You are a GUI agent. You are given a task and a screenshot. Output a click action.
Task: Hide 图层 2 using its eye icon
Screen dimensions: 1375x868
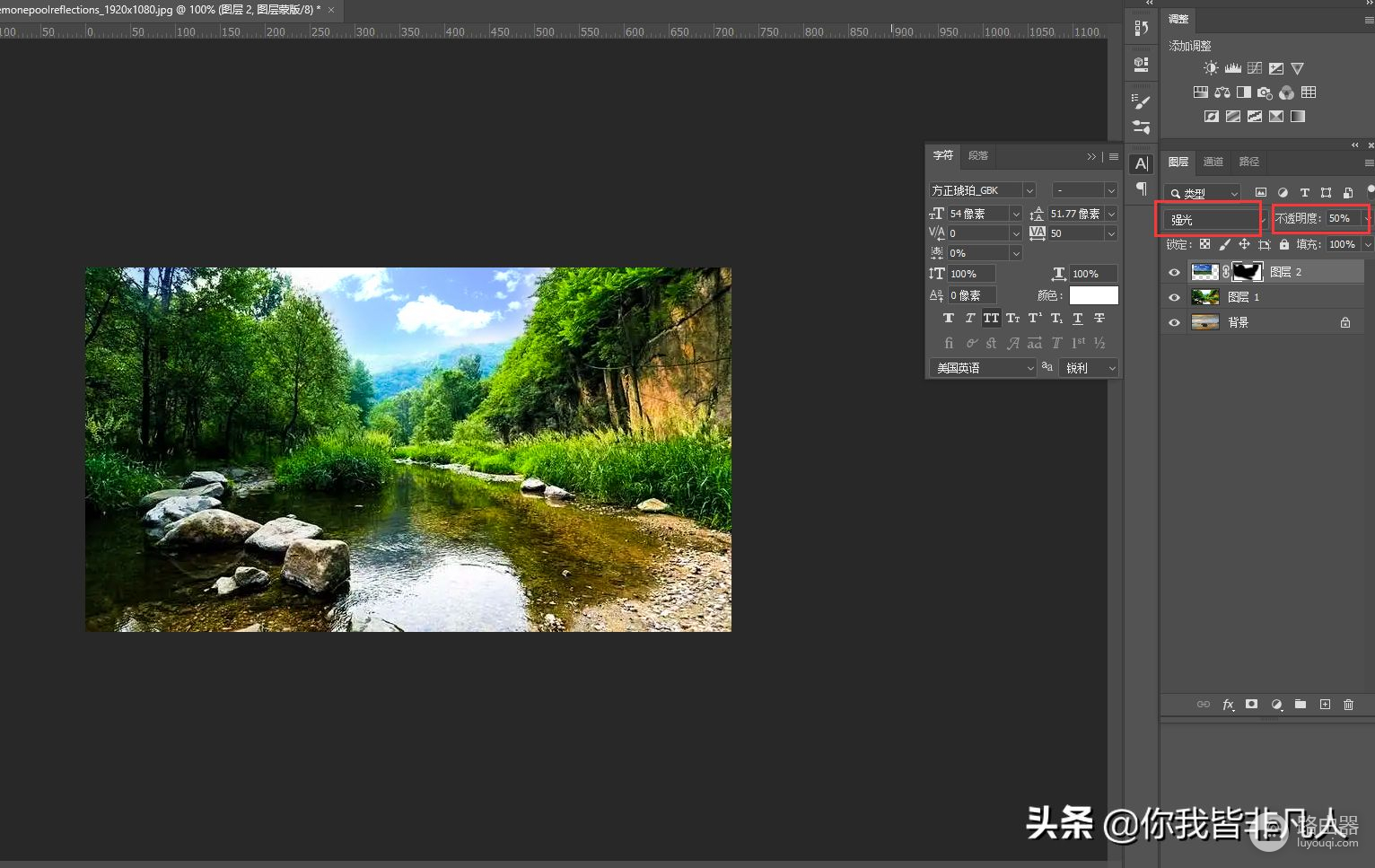tap(1174, 272)
